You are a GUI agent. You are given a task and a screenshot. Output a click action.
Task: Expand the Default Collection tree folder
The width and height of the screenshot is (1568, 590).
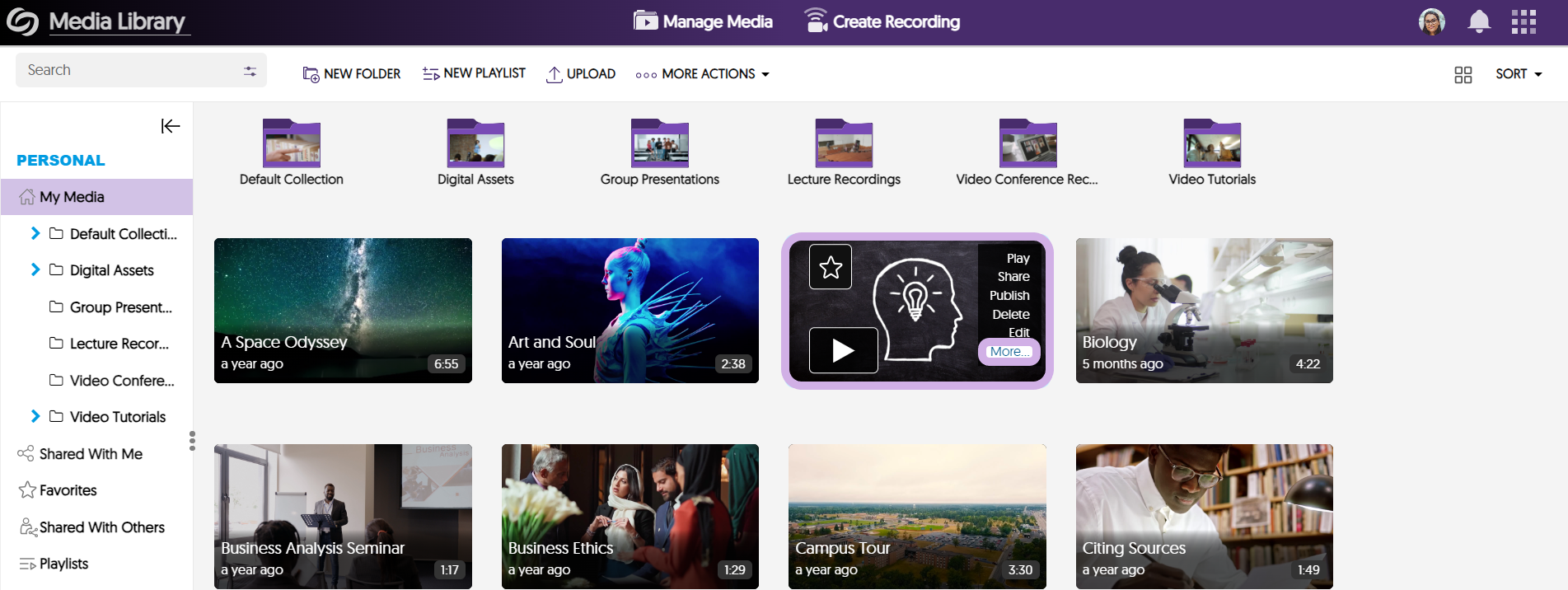(x=35, y=233)
